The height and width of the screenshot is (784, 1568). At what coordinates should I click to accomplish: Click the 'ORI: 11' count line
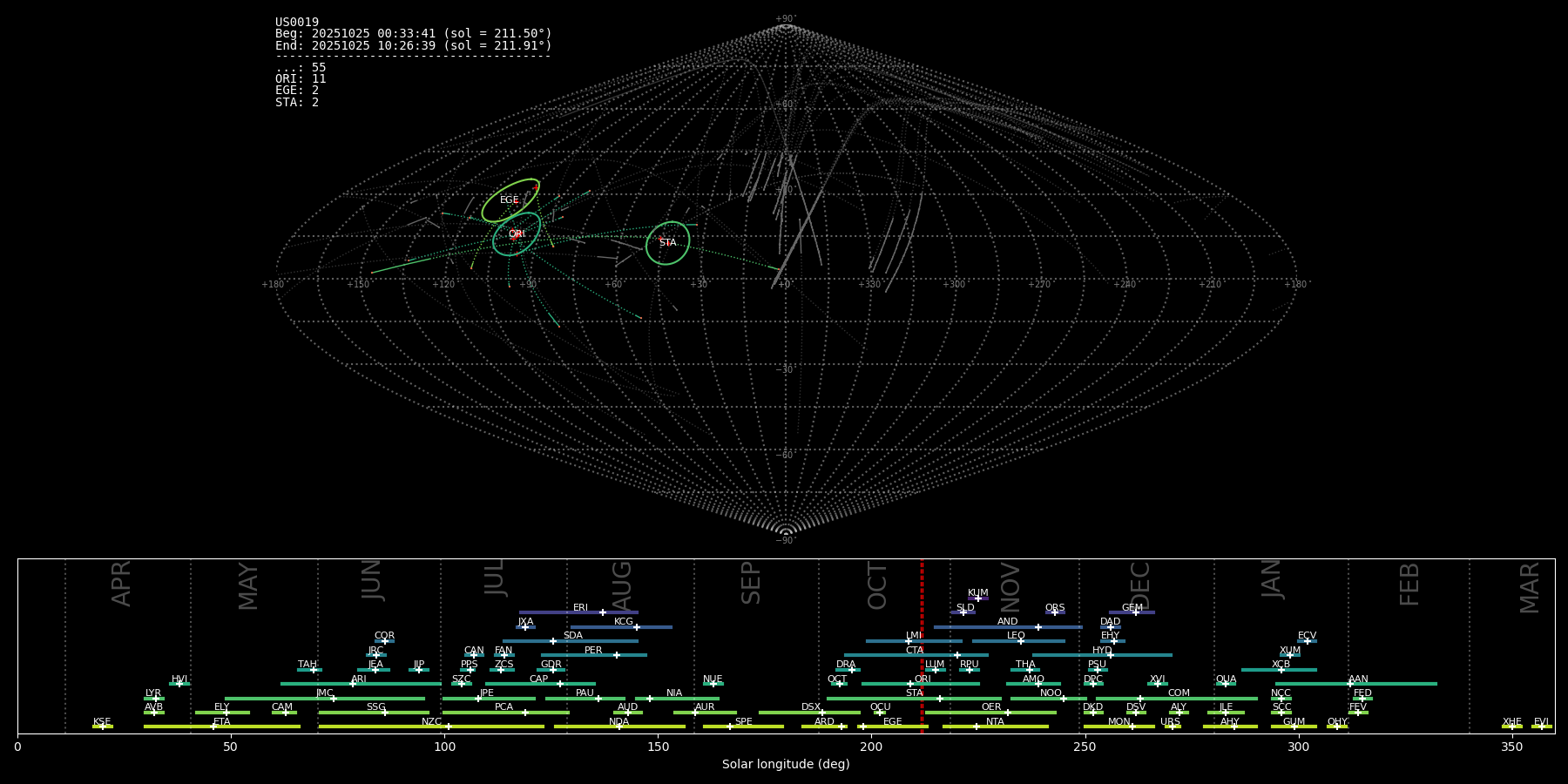pos(301,79)
